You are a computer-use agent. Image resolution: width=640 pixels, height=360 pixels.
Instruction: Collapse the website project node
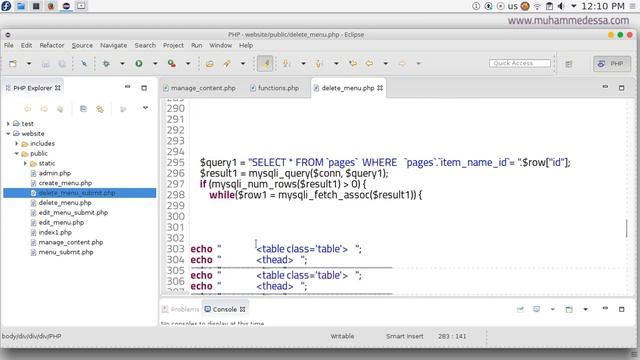tap(8, 133)
